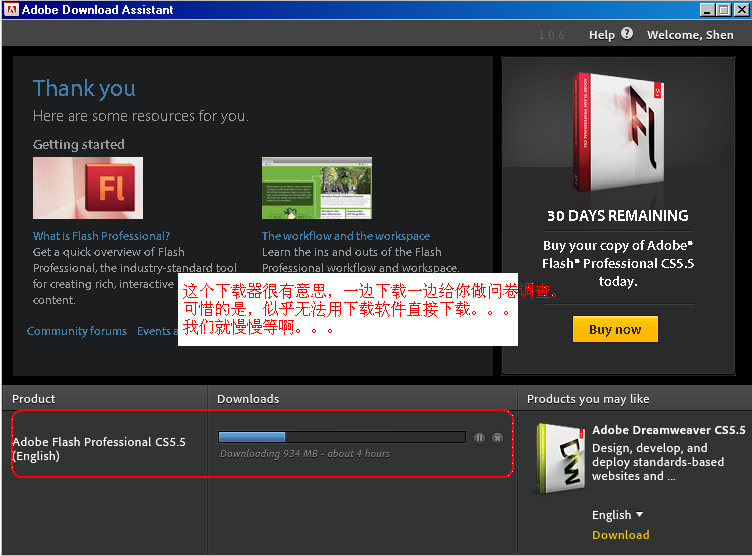This screenshot has height=556, width=752.
Task: Open 'The workflow and the workspace' link
Action: [346, 236]
